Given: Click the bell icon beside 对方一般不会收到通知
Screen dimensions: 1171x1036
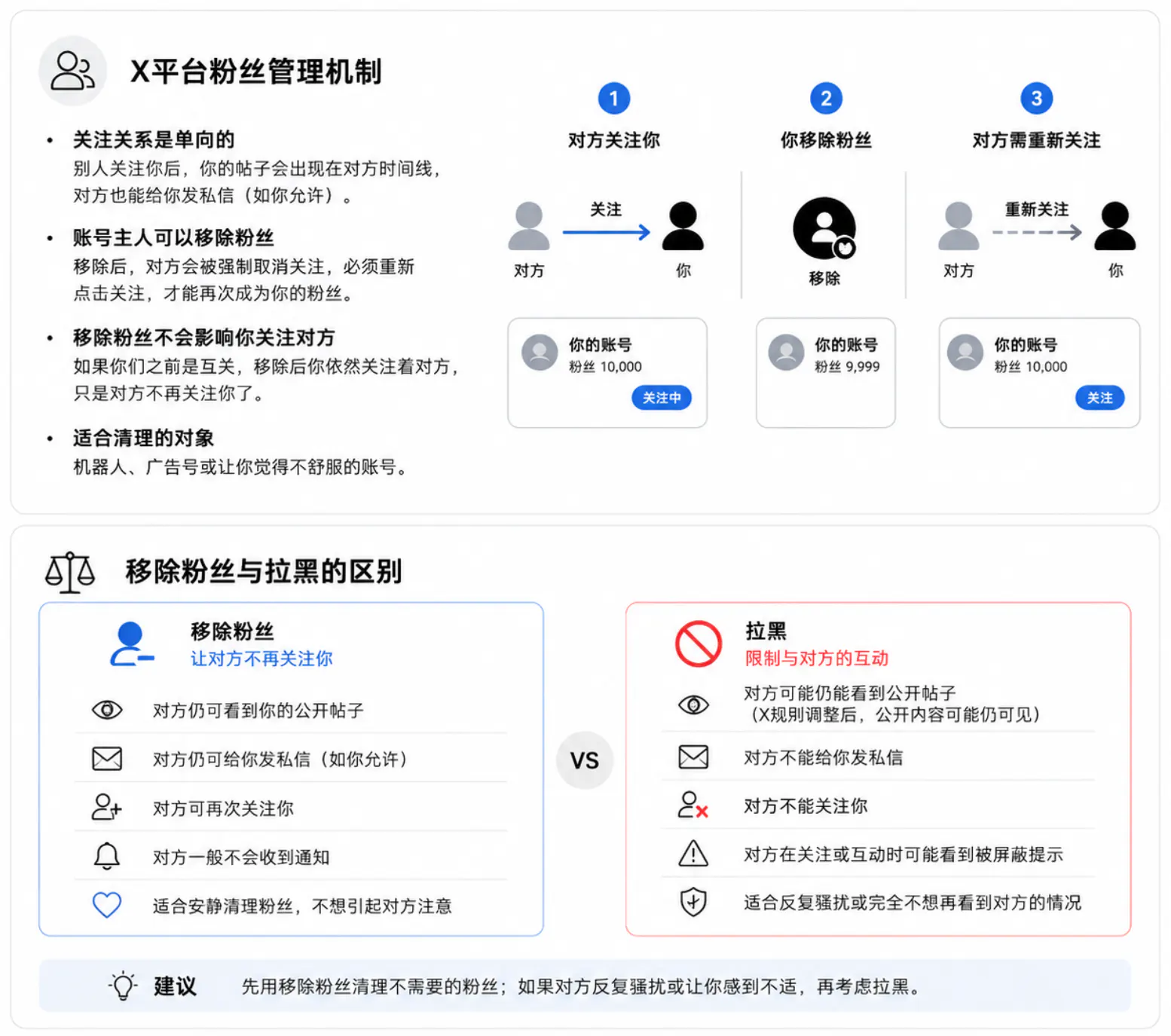Looking at the screenshot, I should [107, 856].
